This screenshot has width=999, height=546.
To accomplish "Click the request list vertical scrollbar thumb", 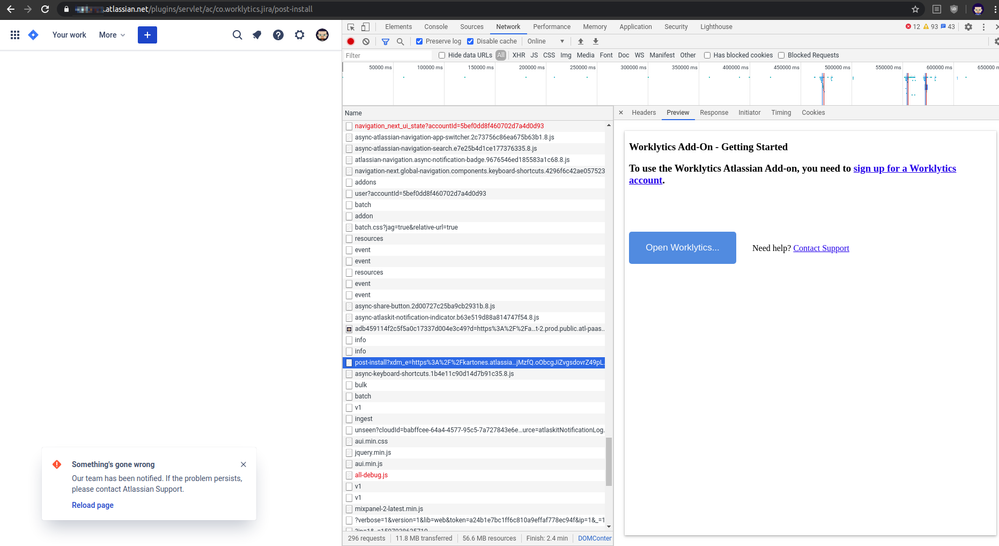I will pyautogui.click(x=608, y=461).
